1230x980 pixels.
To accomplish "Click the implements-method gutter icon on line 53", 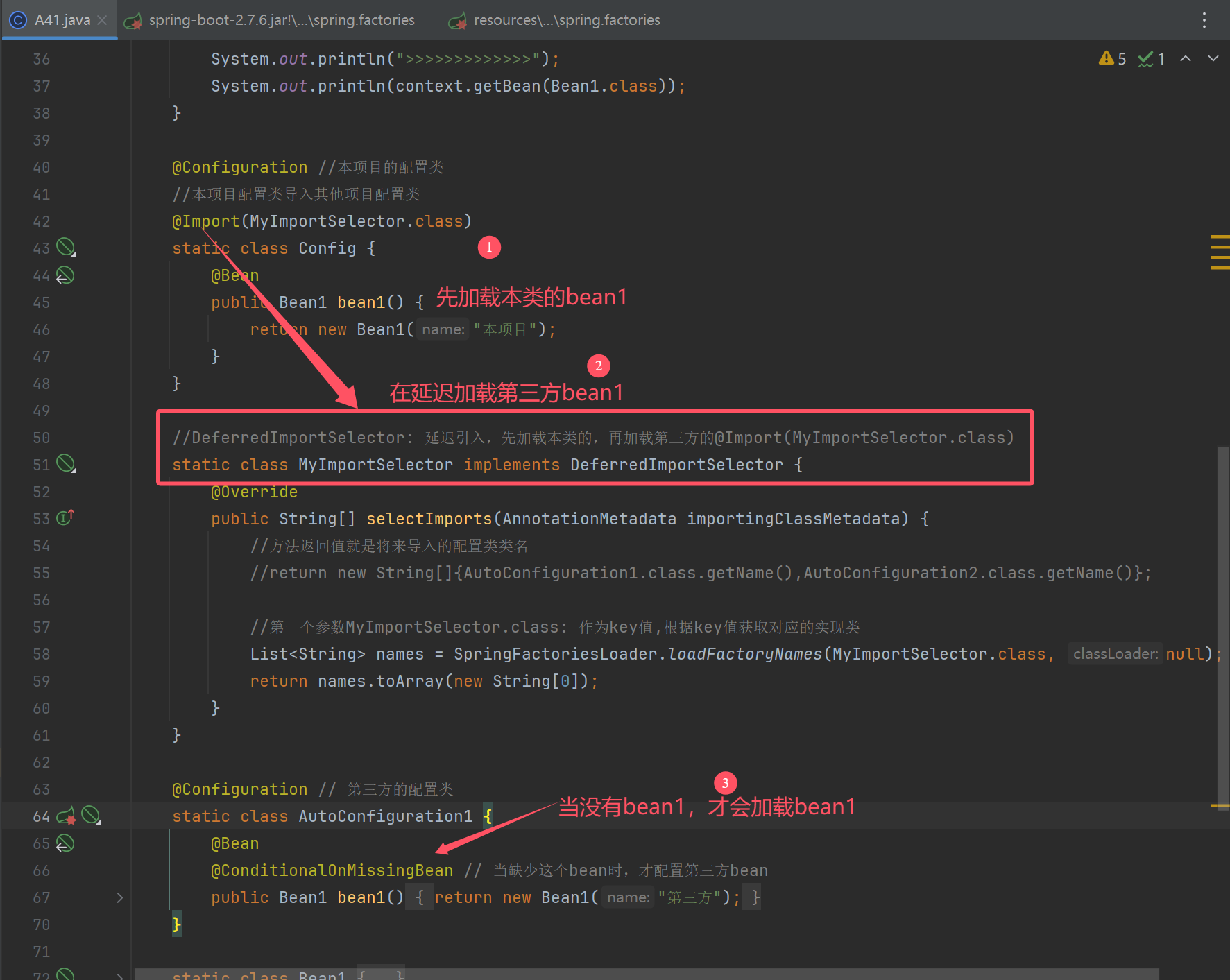I will click(65, 517).
